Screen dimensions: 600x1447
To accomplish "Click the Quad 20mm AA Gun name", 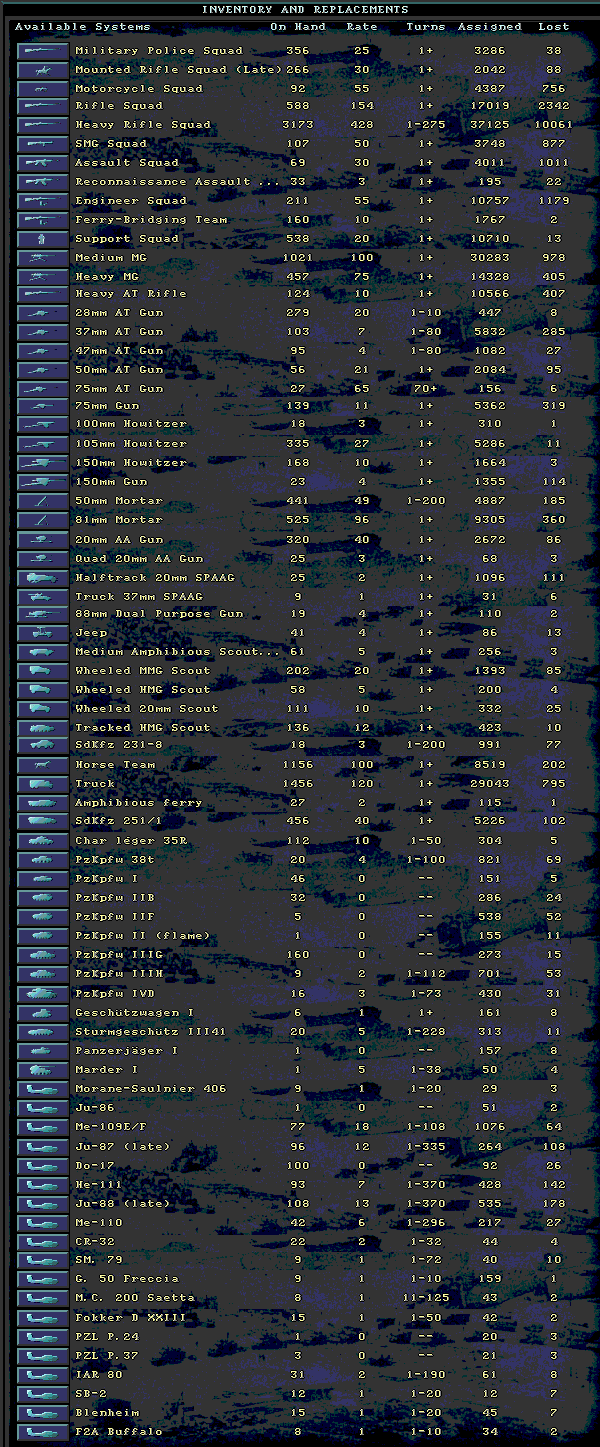I will 139,558.
